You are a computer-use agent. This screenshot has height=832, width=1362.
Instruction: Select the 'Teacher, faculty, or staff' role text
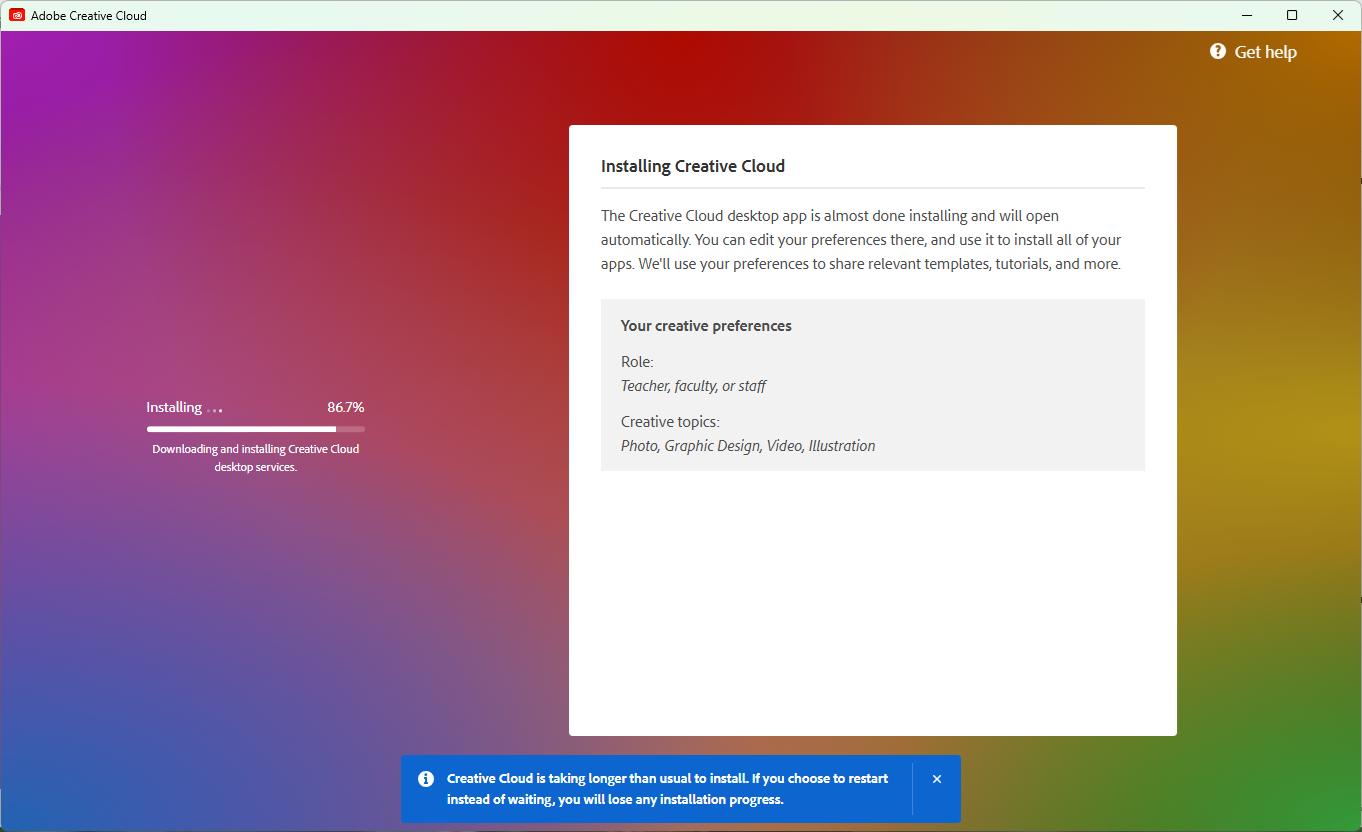(x=693, y=386)
